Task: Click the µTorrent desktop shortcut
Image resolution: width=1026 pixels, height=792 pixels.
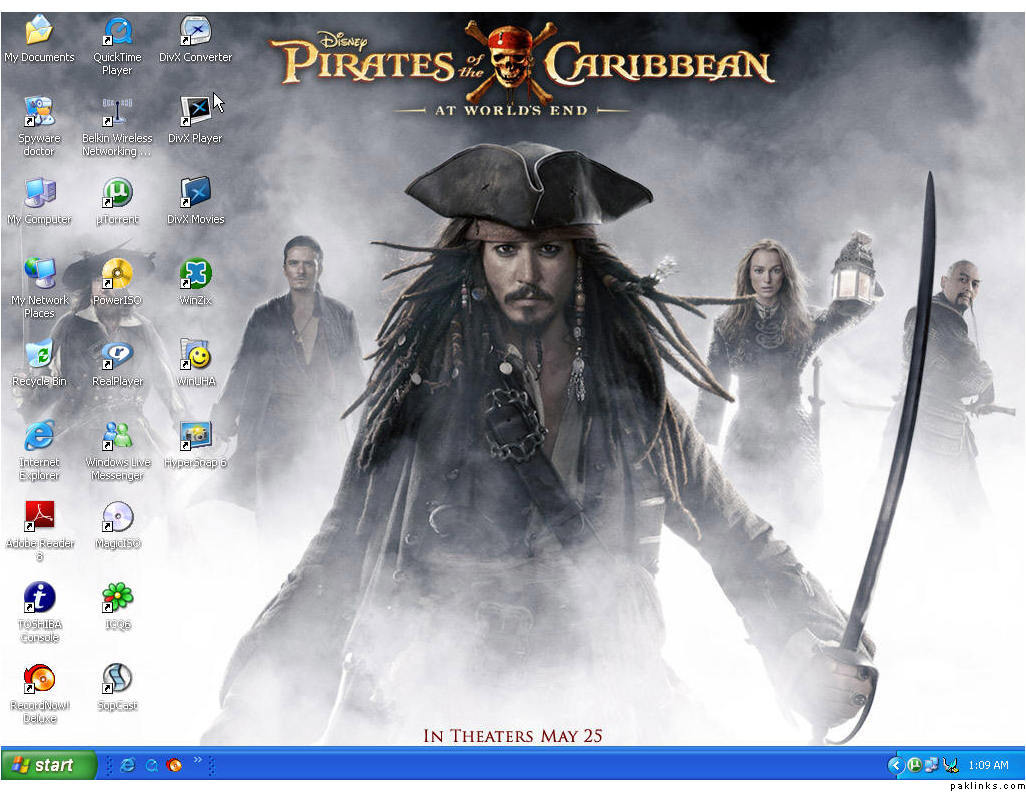Action: pos(117,193)
